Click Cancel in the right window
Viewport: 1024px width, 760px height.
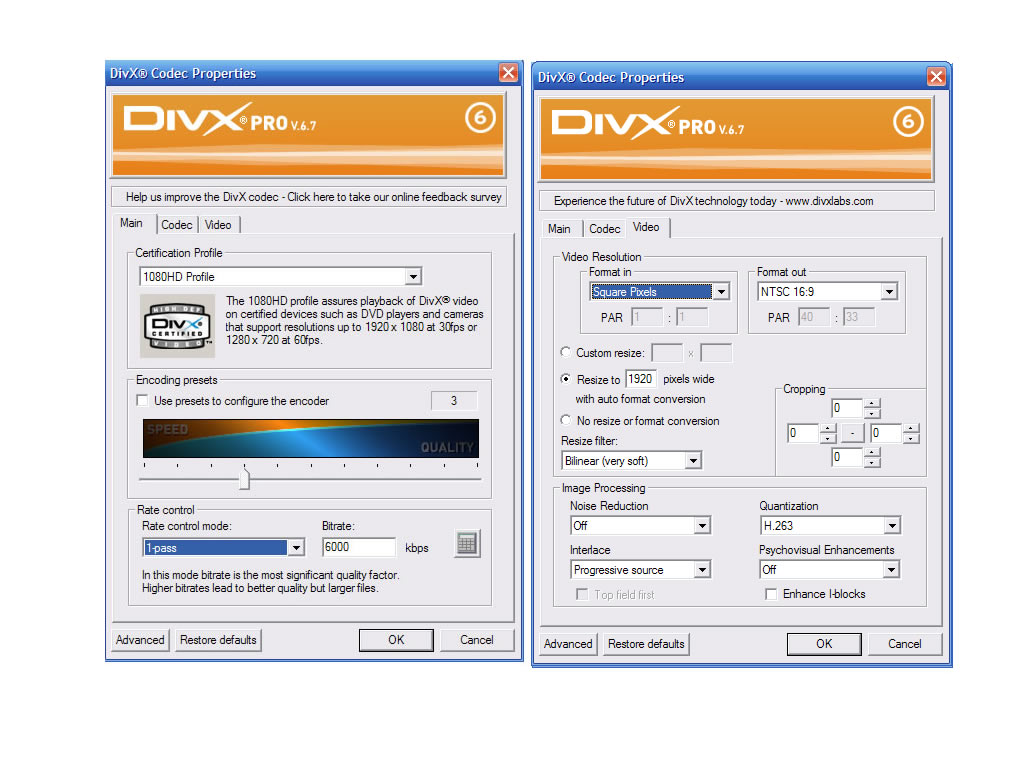tap(904, 644)
